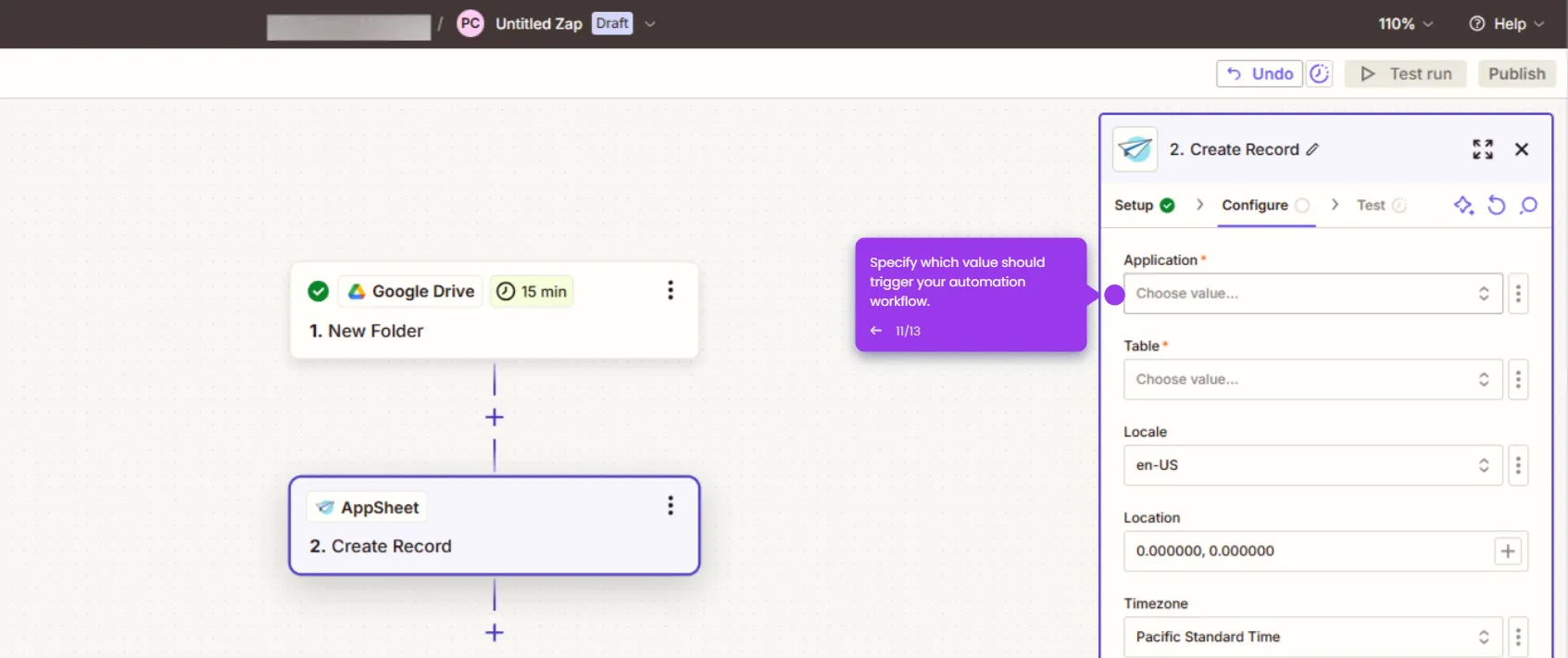Image resolution: width=1568 pixels, height=658 pixels.
Task: Click the PC workspace avatar icon
Action: (470, 24)
